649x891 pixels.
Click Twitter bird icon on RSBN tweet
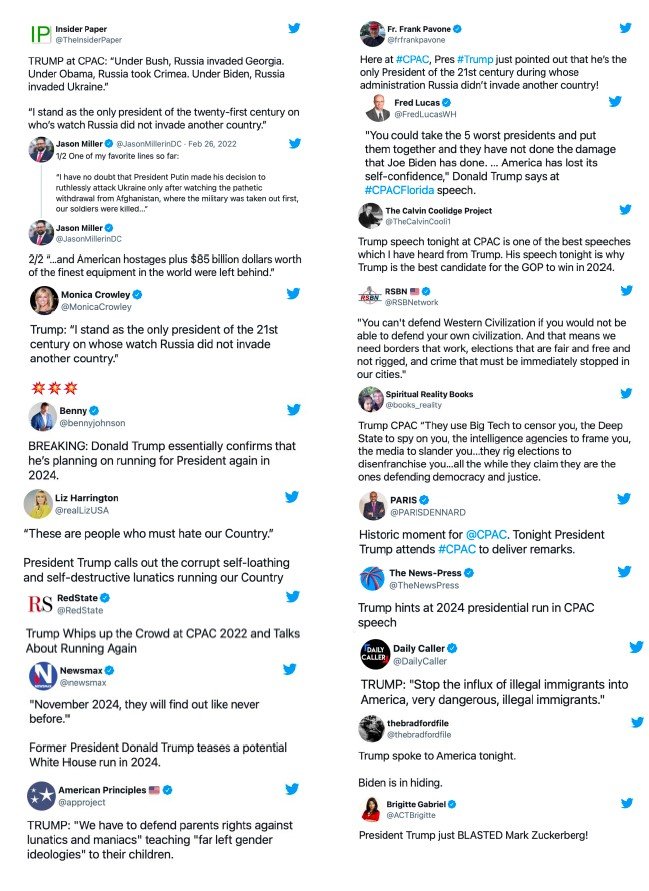click(x=626, y=291)
